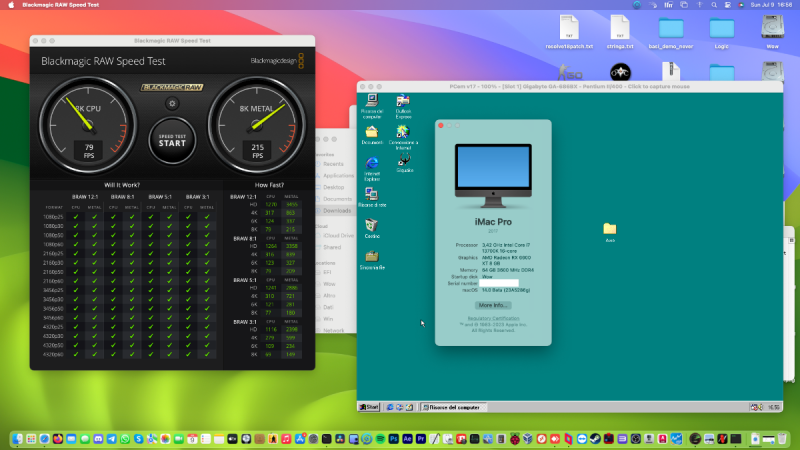
Task: Open the speed test settings gear
Action: click(x=172, y=101)
